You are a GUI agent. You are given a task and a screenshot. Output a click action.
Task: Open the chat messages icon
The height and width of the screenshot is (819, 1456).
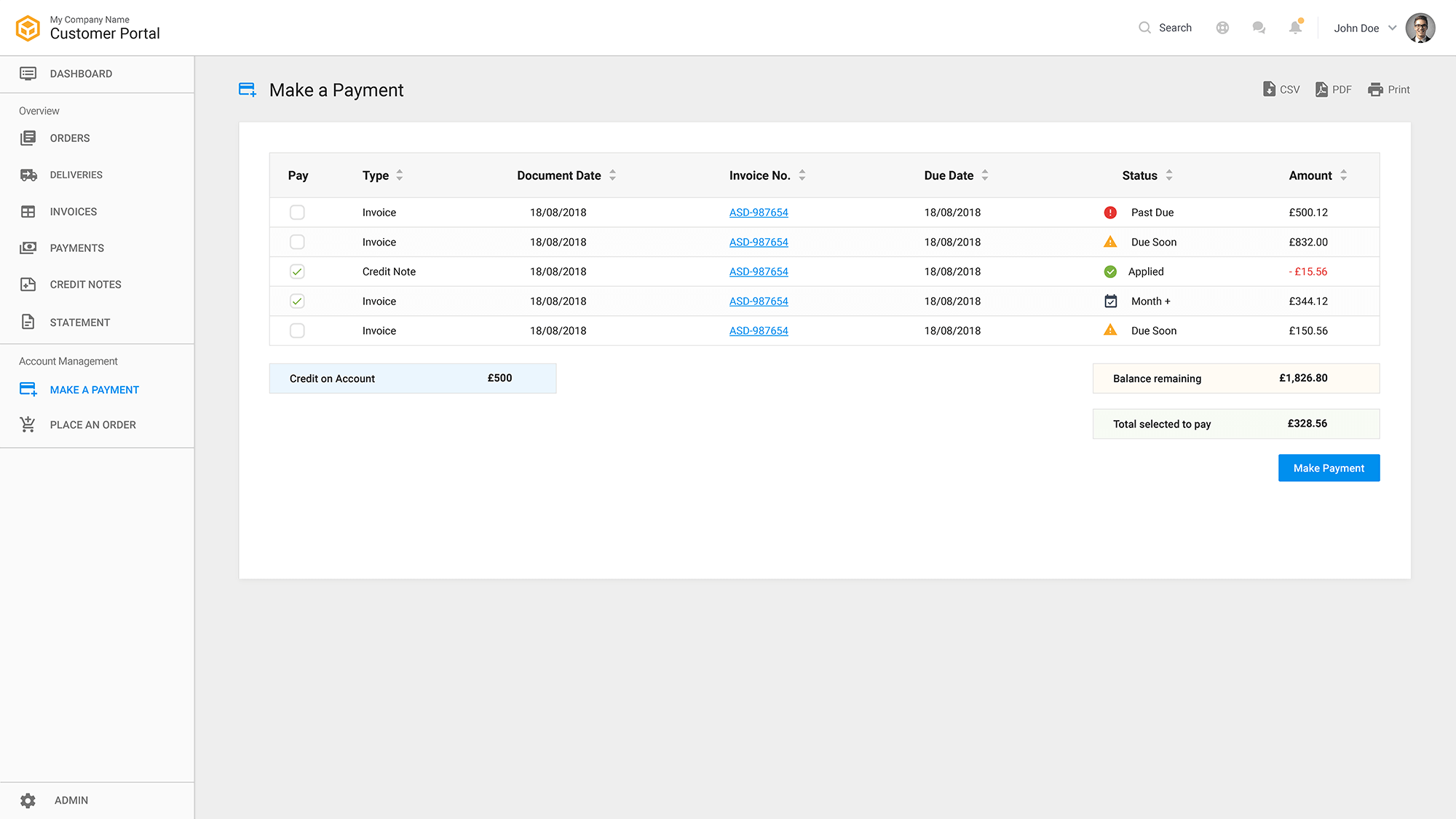coord(1259,28)
